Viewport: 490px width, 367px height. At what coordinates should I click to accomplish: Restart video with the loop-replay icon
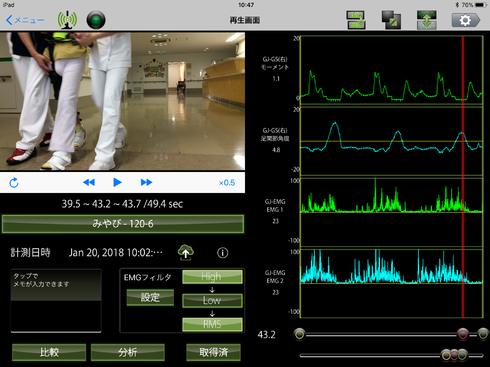(x=14, y=183)
